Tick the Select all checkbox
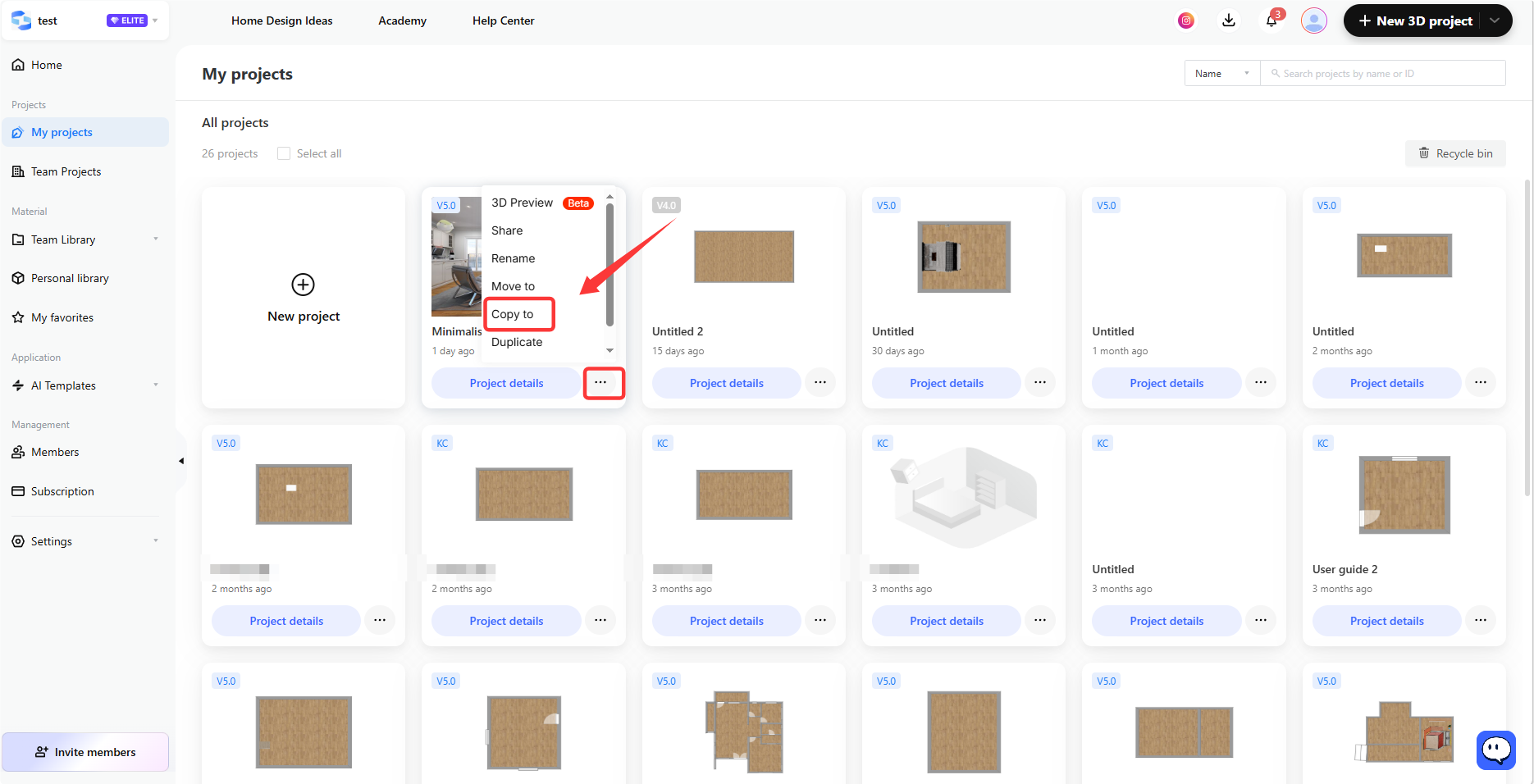 click(x=284, y=153)
